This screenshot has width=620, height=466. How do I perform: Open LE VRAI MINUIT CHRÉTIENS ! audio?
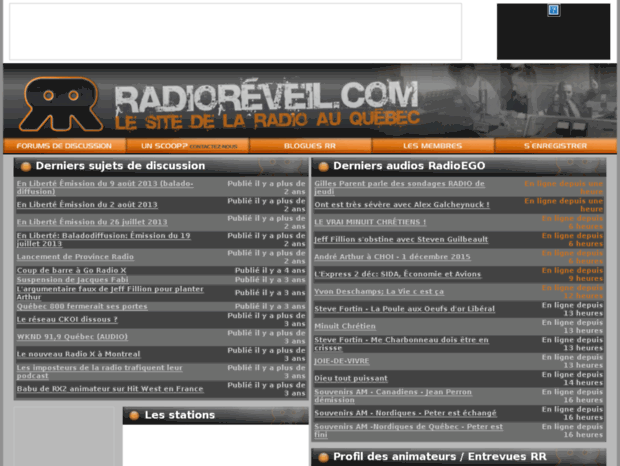tap(370, 222)
